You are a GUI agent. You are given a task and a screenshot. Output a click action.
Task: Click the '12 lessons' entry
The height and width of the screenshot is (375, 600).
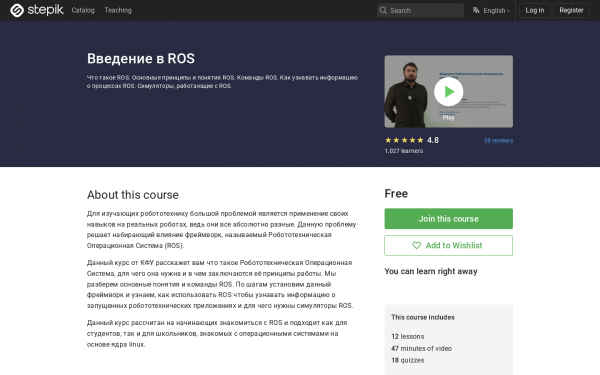coord(408,336)
